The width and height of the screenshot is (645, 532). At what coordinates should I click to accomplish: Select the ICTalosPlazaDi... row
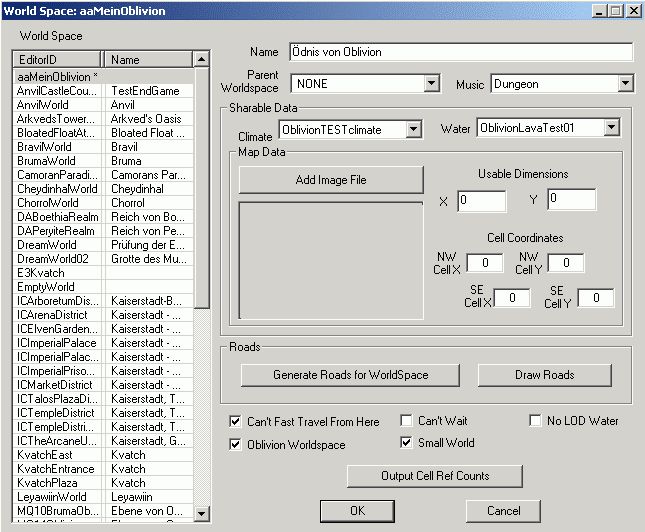104,399
